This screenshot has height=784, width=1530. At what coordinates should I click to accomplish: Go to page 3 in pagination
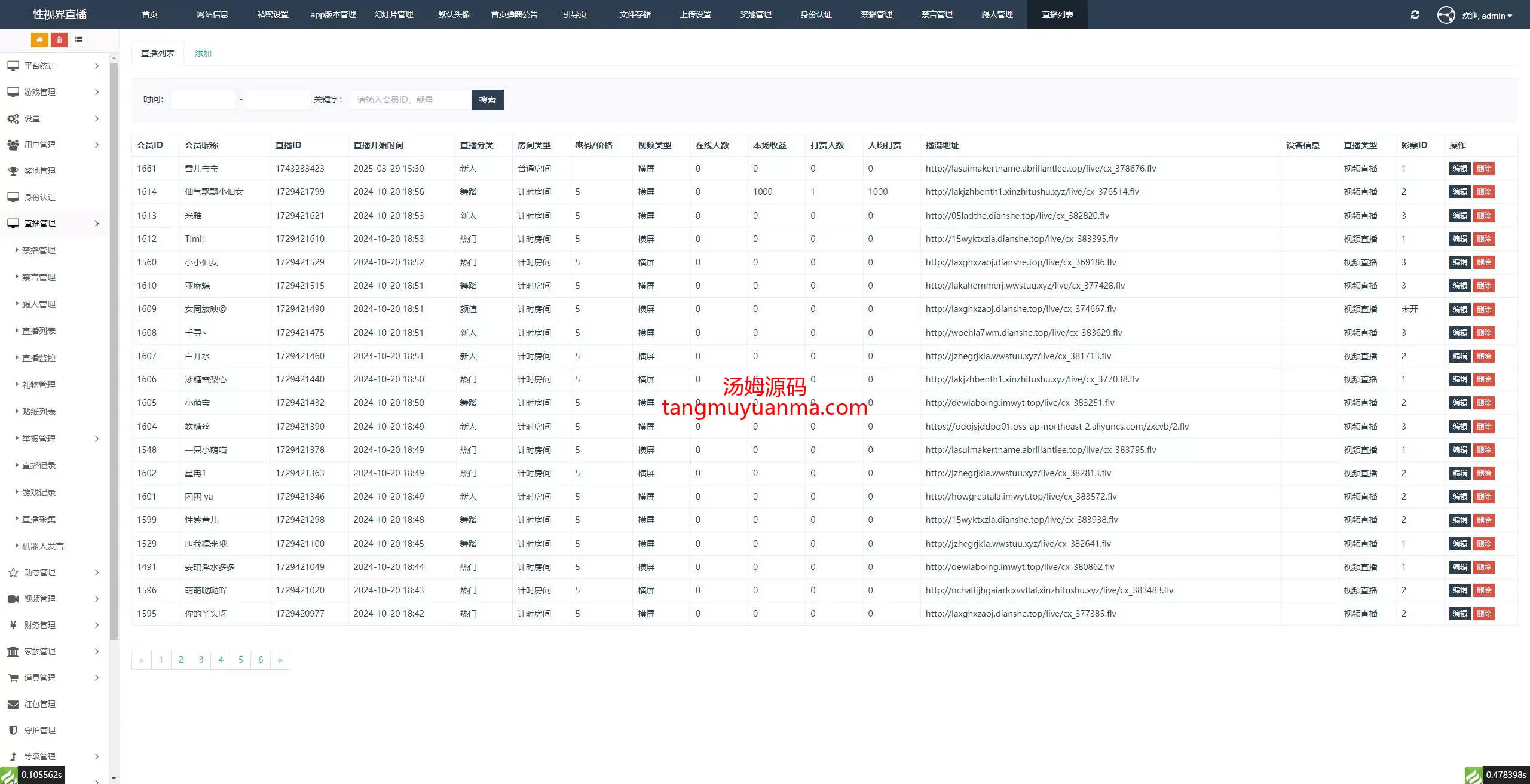[x=201, y=660]
